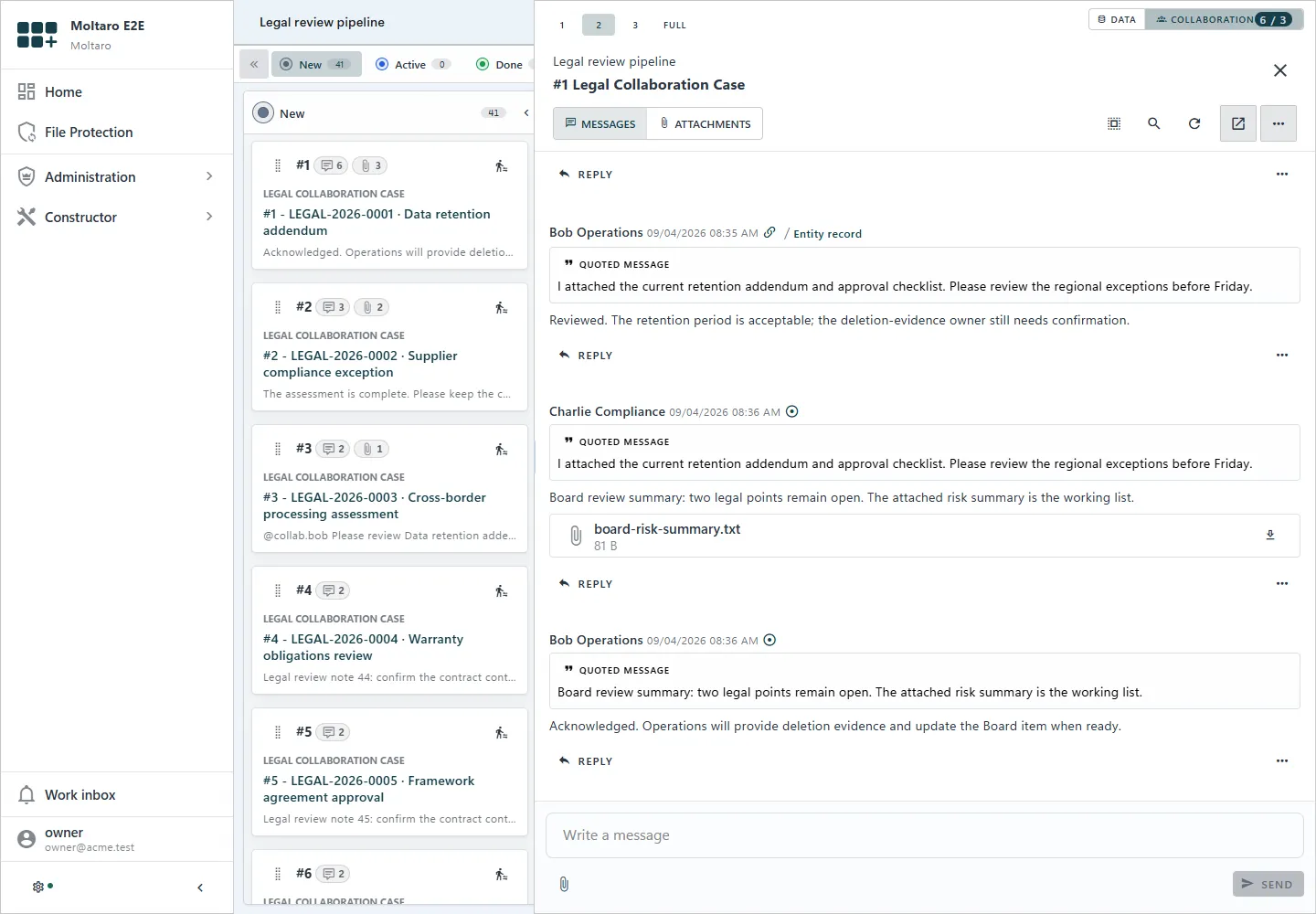Click the Send button

[x=1268, y=884]
